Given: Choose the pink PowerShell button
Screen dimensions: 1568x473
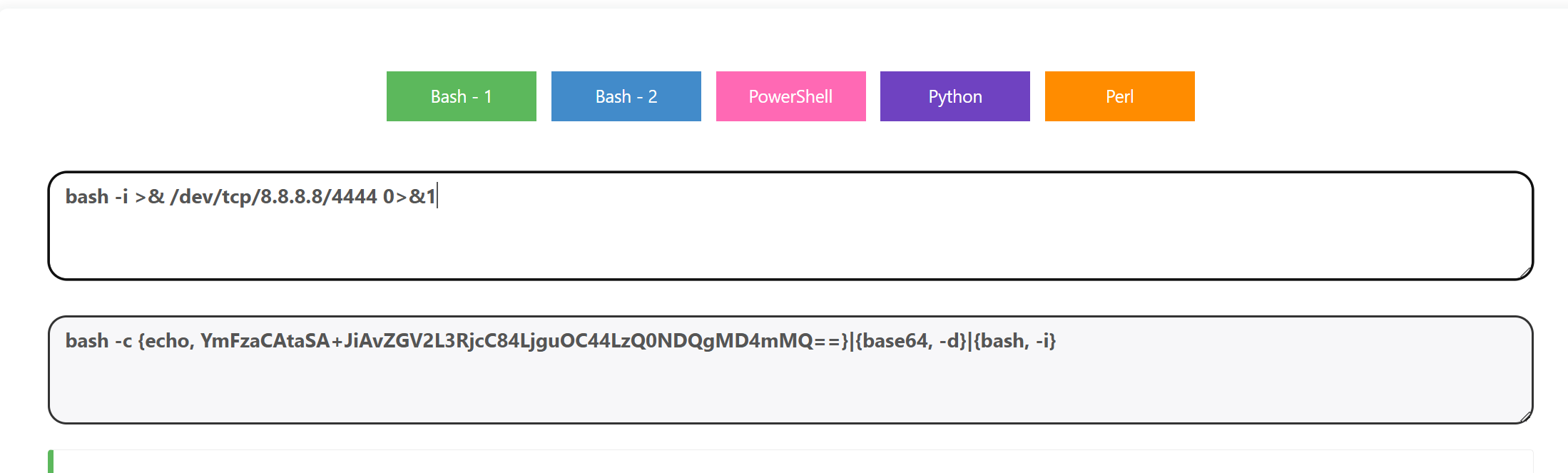Looking at the screenshot, I should pos(791,96).
